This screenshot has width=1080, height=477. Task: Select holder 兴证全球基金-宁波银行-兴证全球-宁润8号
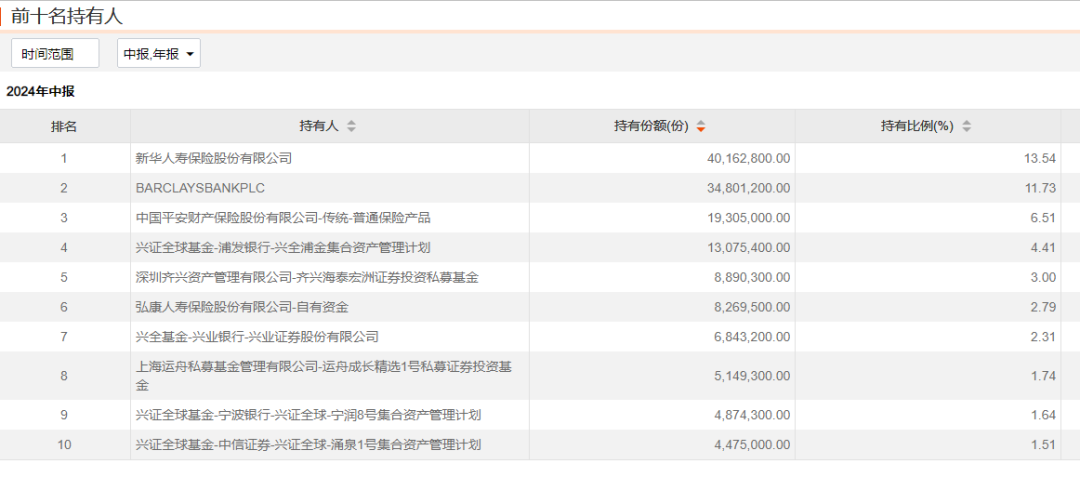point(308,415)
